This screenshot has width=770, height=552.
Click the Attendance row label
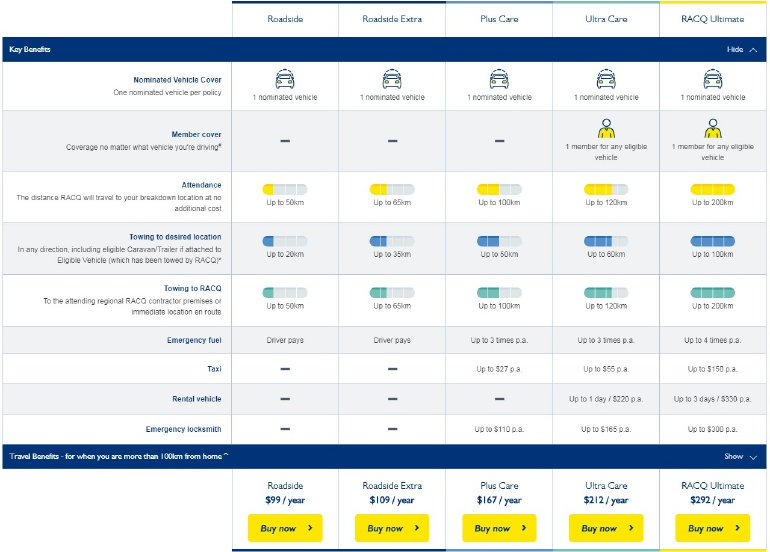(x=201, y=185)
